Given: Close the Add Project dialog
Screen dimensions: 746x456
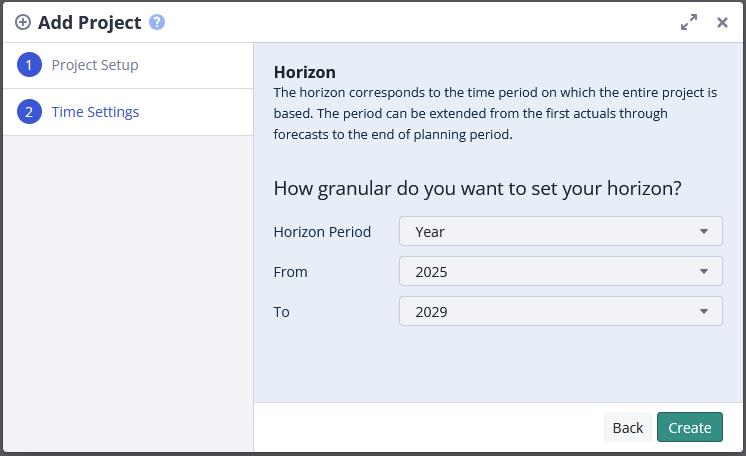Looking at the screenshot, I should point(722,22).
